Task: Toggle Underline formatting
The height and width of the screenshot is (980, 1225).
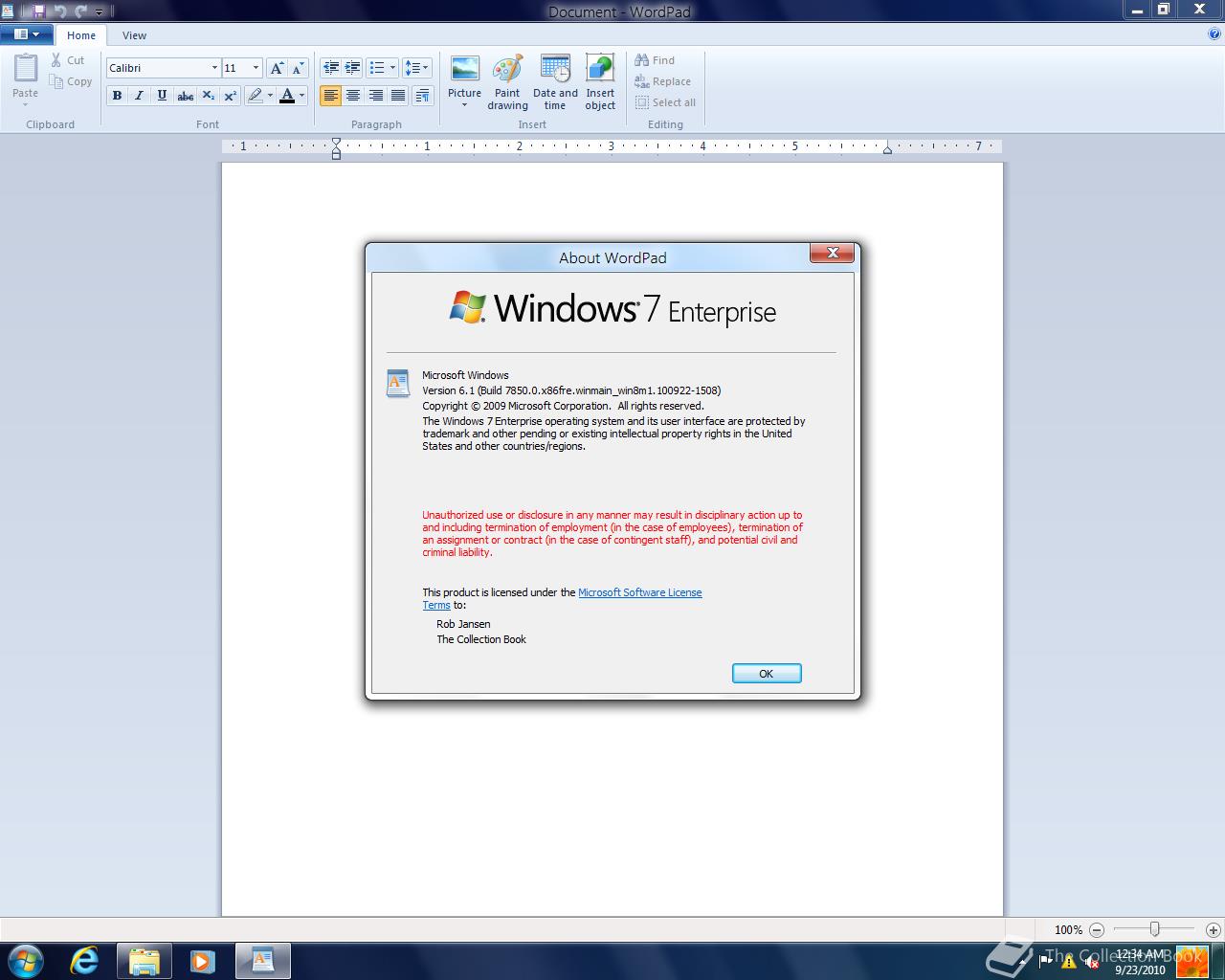Action: click(x=162, y=96)
